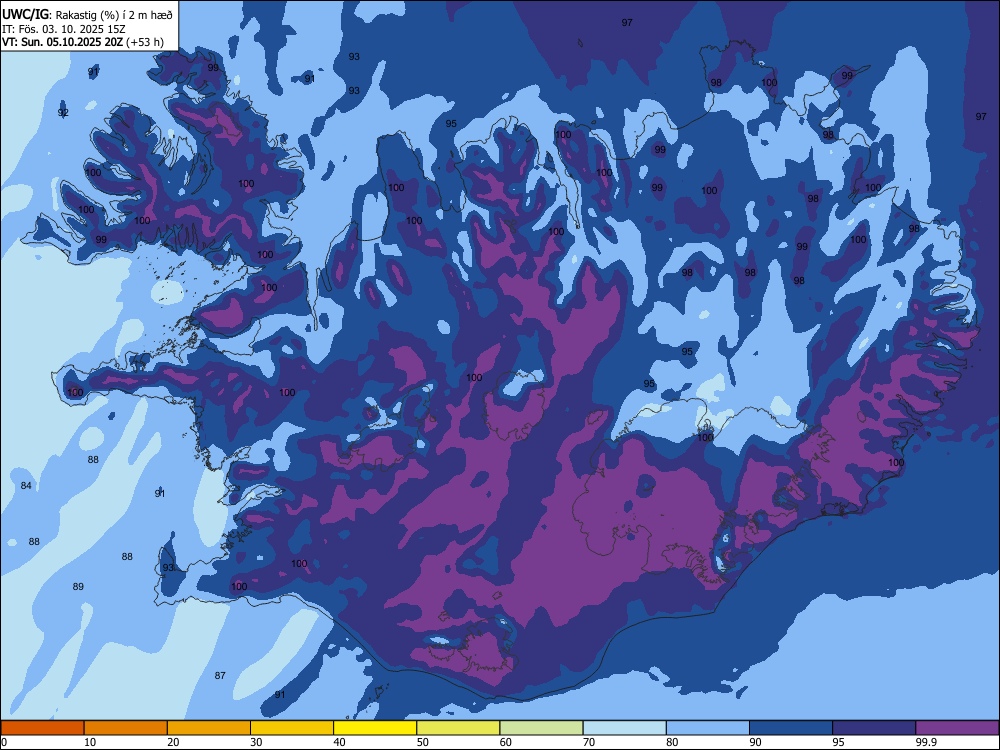Click the legend scale label 70
The width and height of the screenshot is (1000, 750).
point(589,742)
